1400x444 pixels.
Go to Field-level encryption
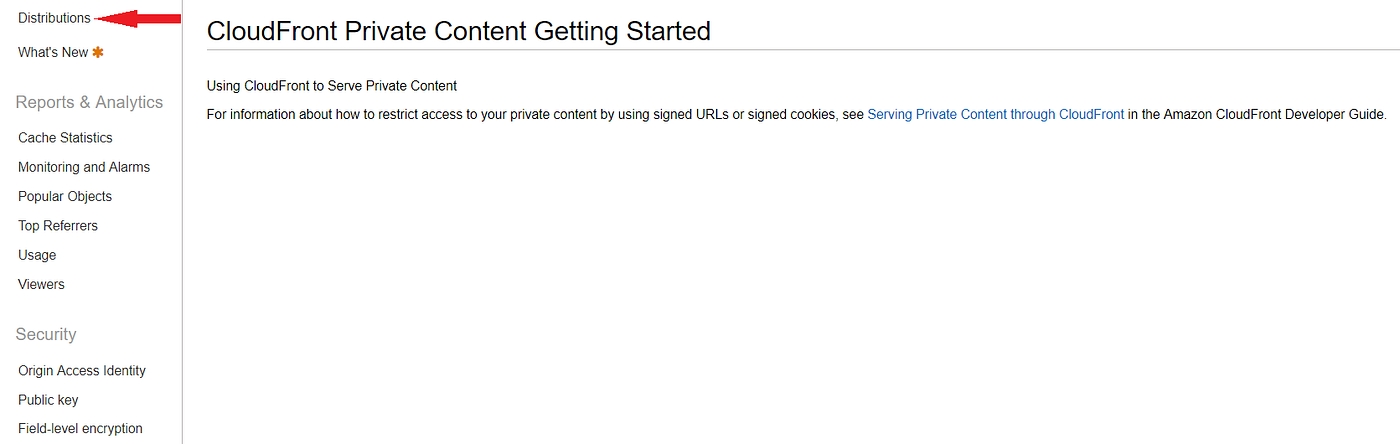click(x=80, y=429)
